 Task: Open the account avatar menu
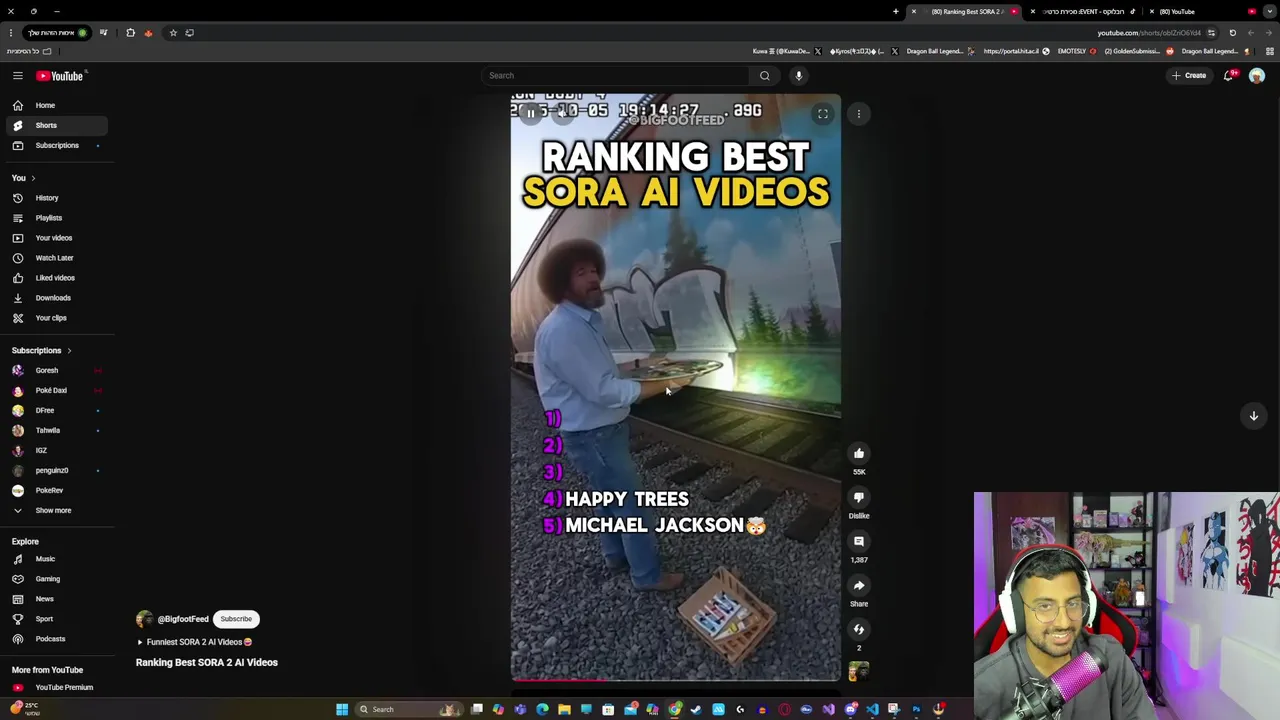point(1257,76)
